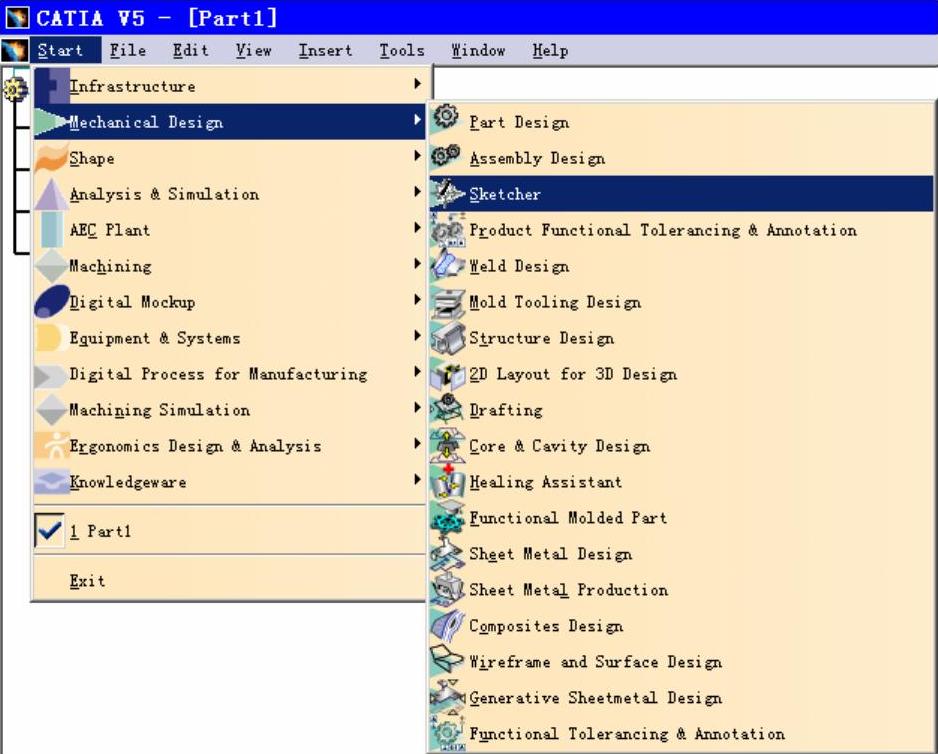
Task: Click the Infrastructure category icon
Action: [x=51, y=86]
